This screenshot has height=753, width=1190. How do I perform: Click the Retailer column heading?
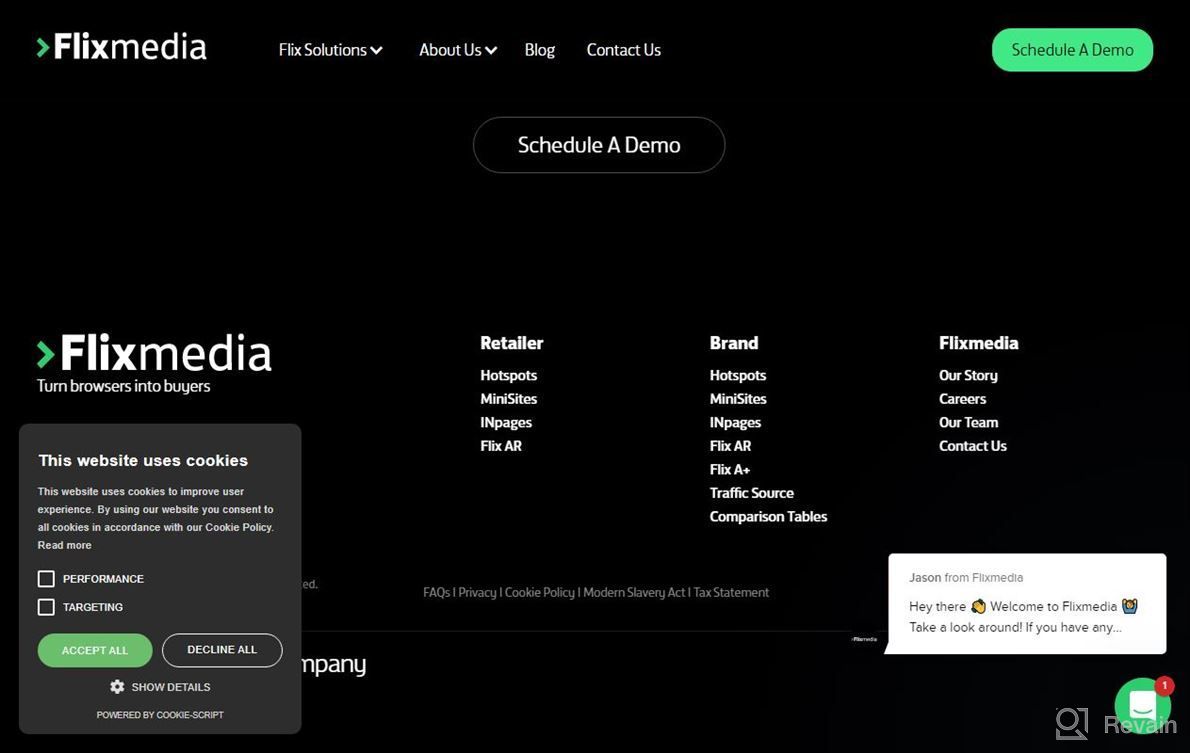pyautogui.click(x=512, y=343)
